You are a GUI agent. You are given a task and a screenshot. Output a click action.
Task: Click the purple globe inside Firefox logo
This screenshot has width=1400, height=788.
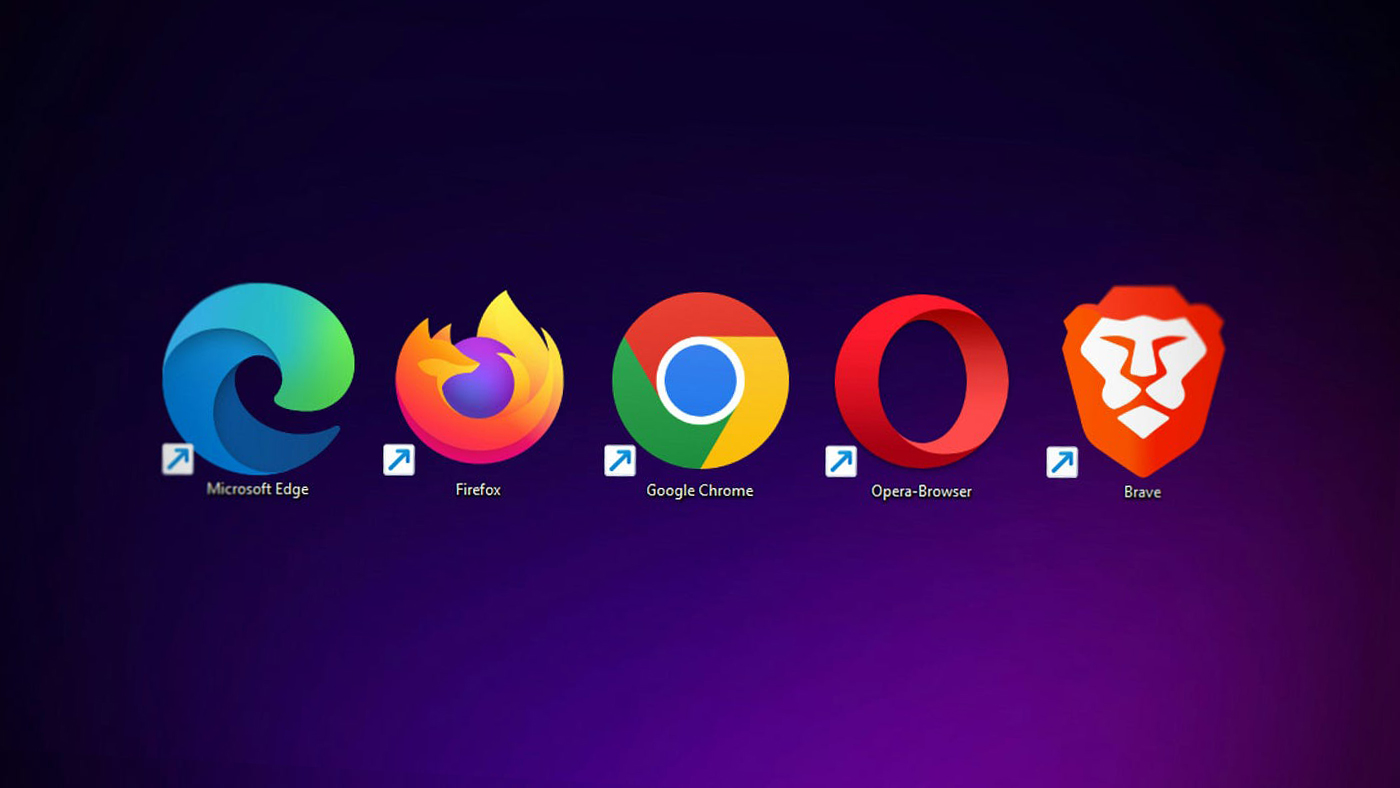coord(479,379)
